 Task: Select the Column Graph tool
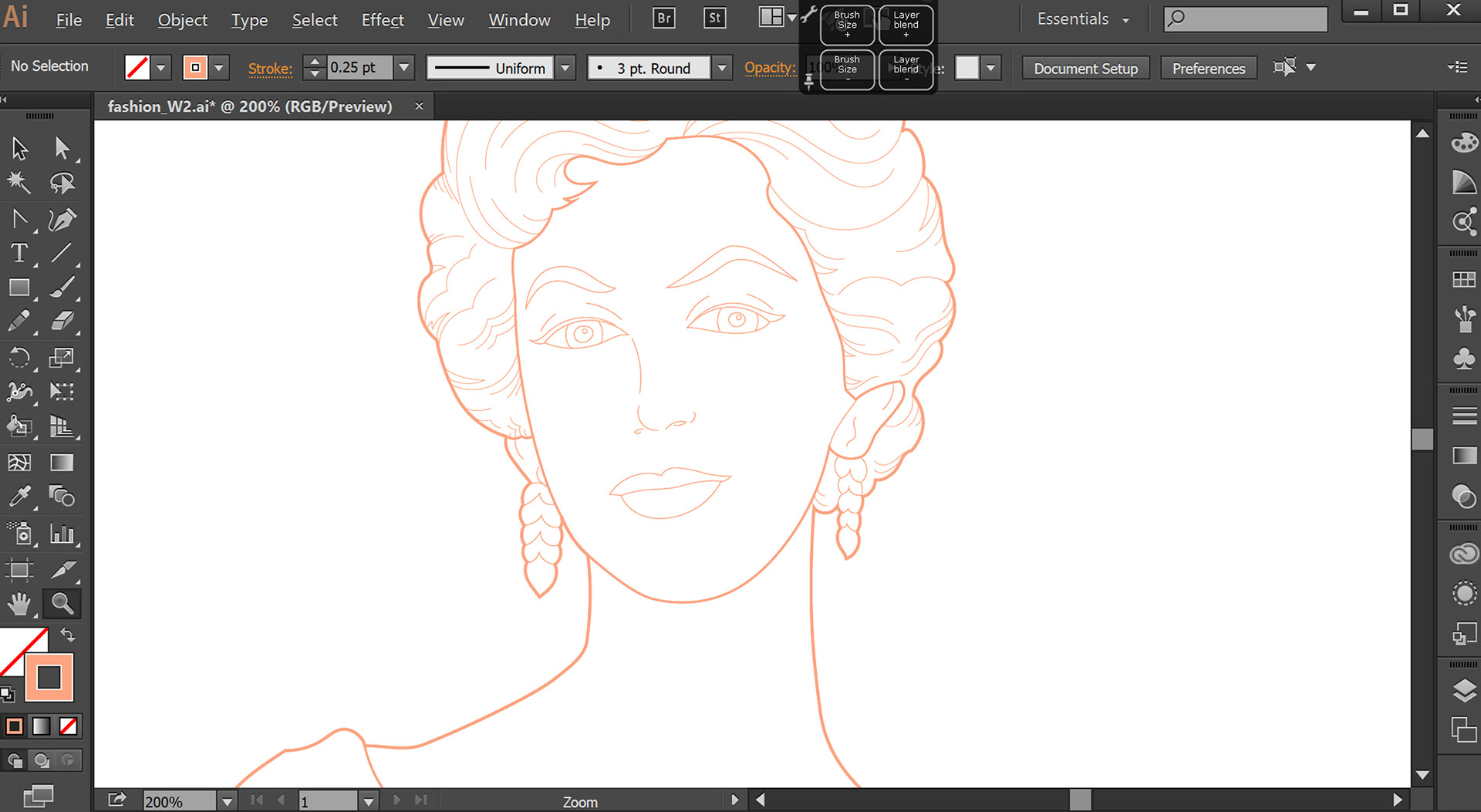pos(62,533)
